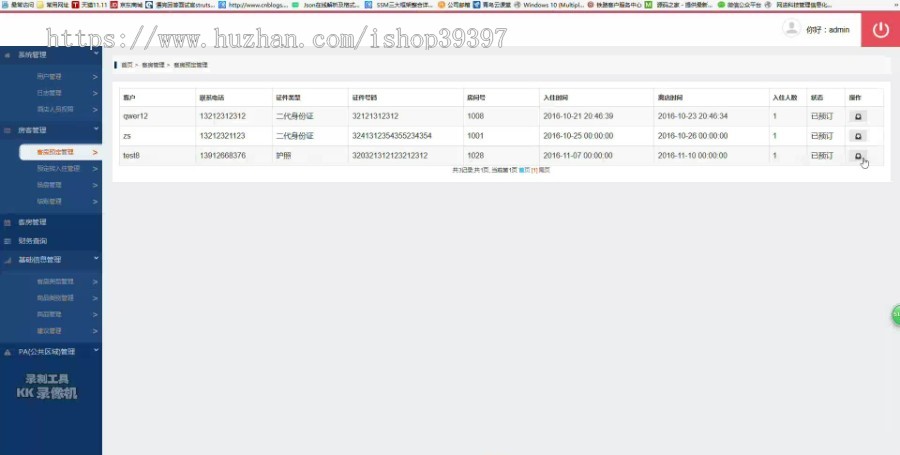Open the Windows 10 (Multipl... bookmark
Image resolution: width=900 pixels, height=455 pixels.
(x=549, y=5)
